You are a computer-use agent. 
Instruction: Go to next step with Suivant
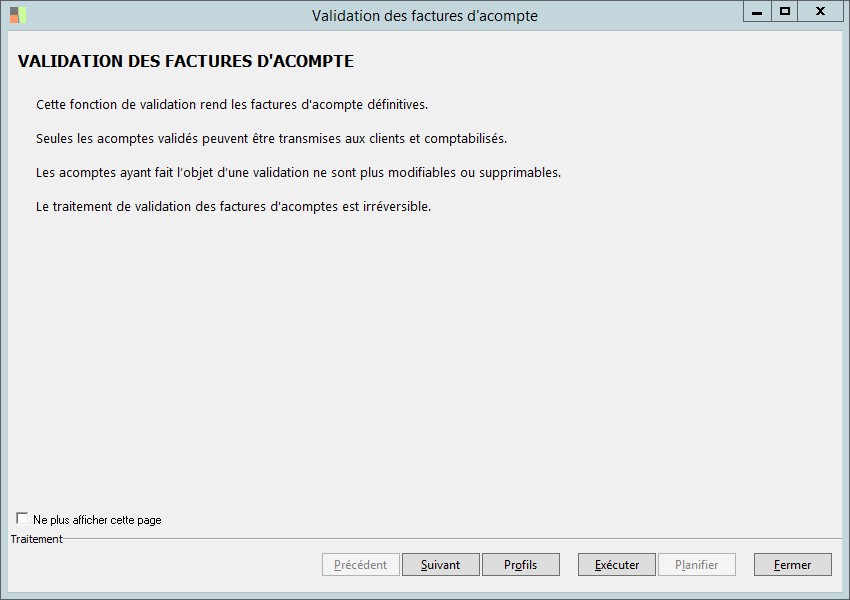point(440,565)
